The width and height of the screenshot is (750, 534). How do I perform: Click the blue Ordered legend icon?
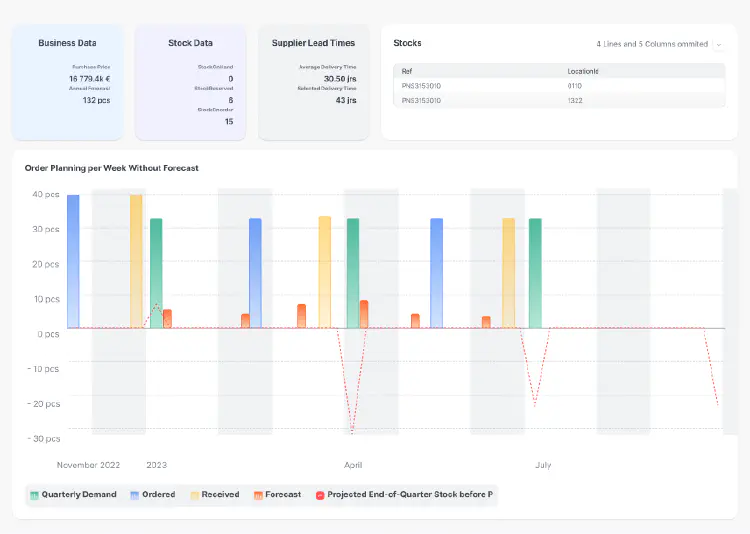click(x=134, y=495)
